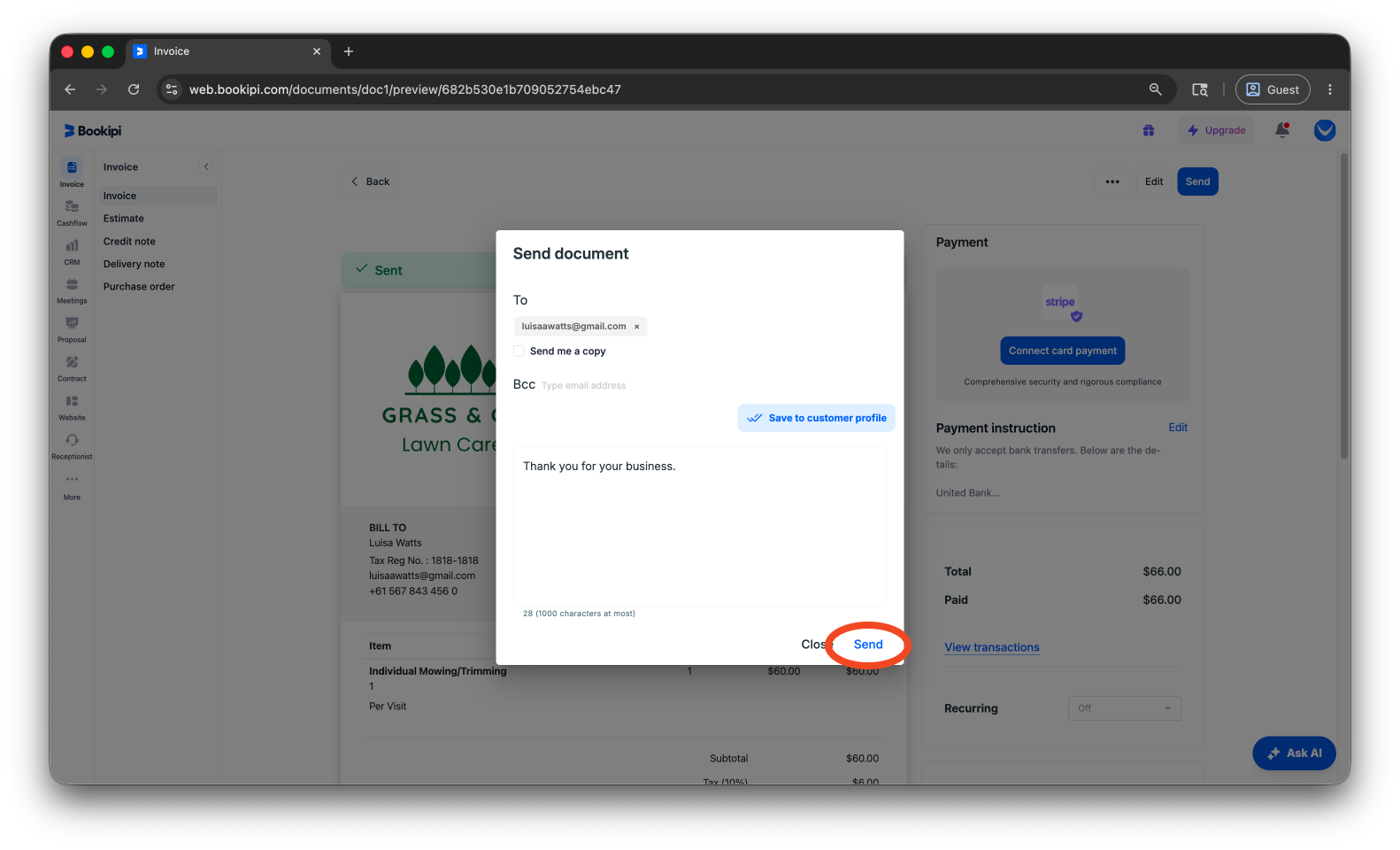Screen dimensions: 1400x850
Task: Click Save to customer profile
Action: [x=816, y=418]
